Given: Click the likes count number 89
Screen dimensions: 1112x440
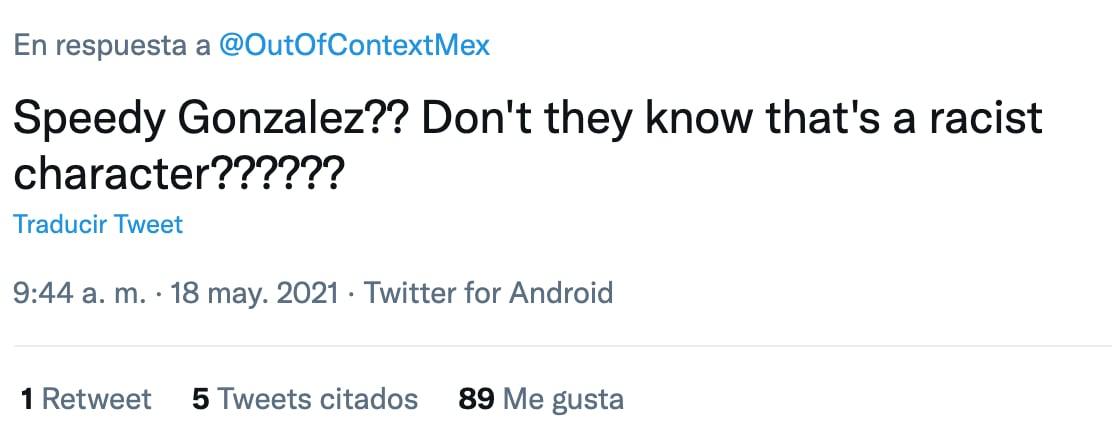Looking at the screenshot, I should [x=477, y=399].
